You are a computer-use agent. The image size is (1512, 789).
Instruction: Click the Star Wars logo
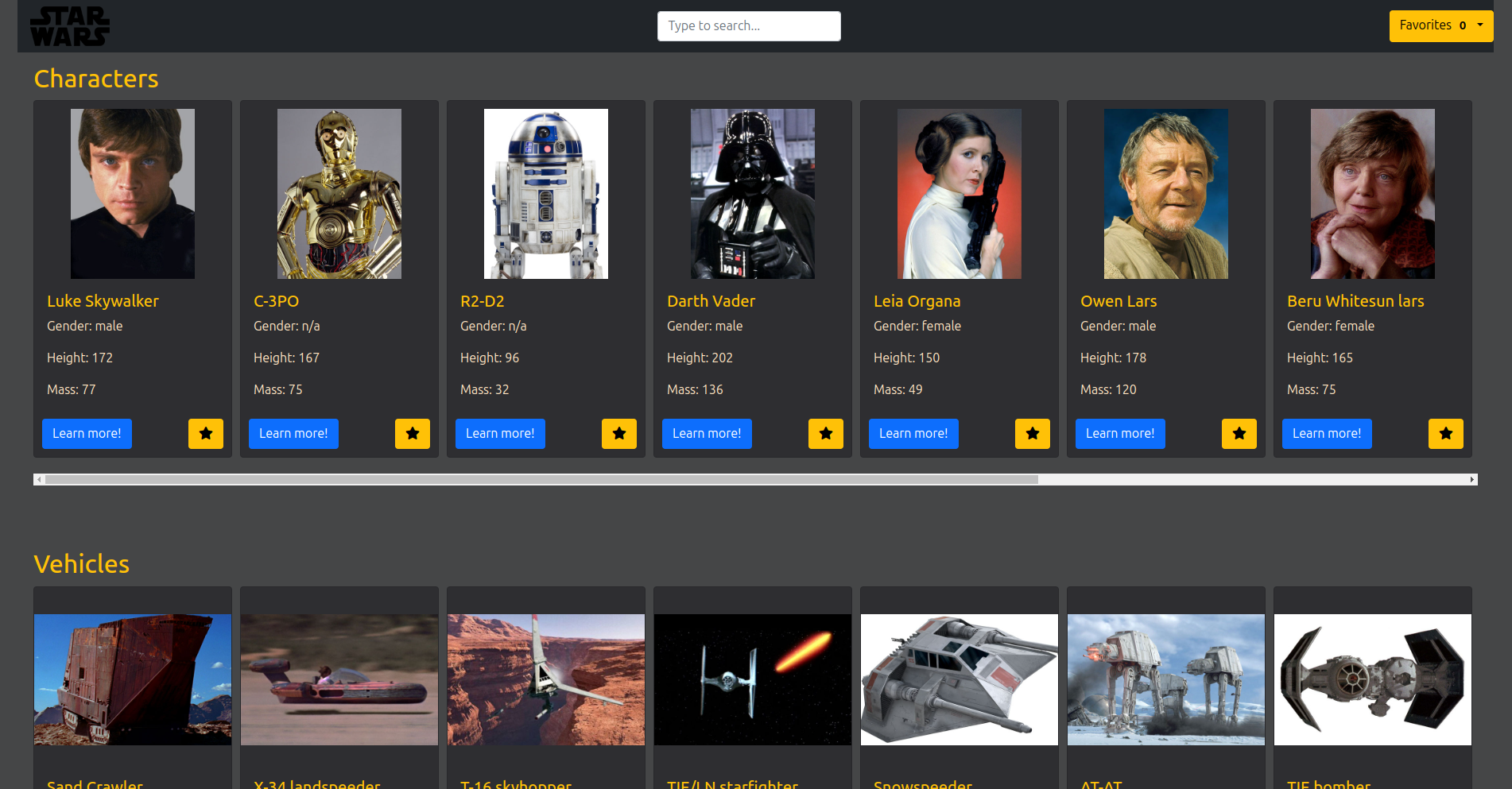(x=70, y=26)
